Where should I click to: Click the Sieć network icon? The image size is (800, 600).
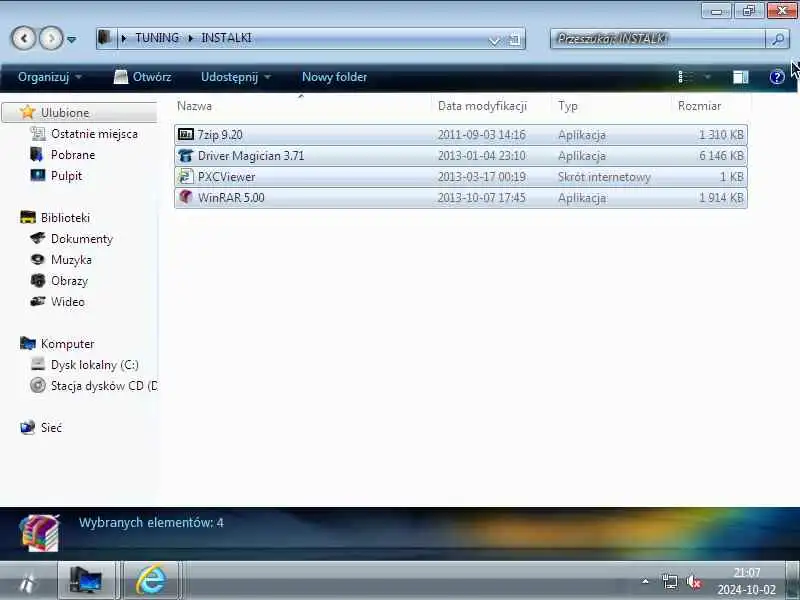(28, 427)
